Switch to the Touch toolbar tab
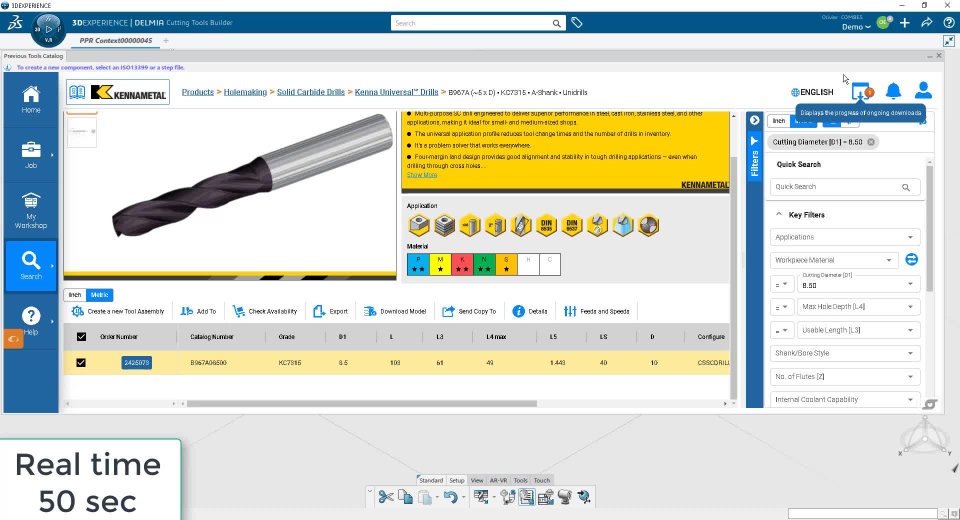Image resolution: width=960 pixels, height=520 pixels. click(542, 480)
